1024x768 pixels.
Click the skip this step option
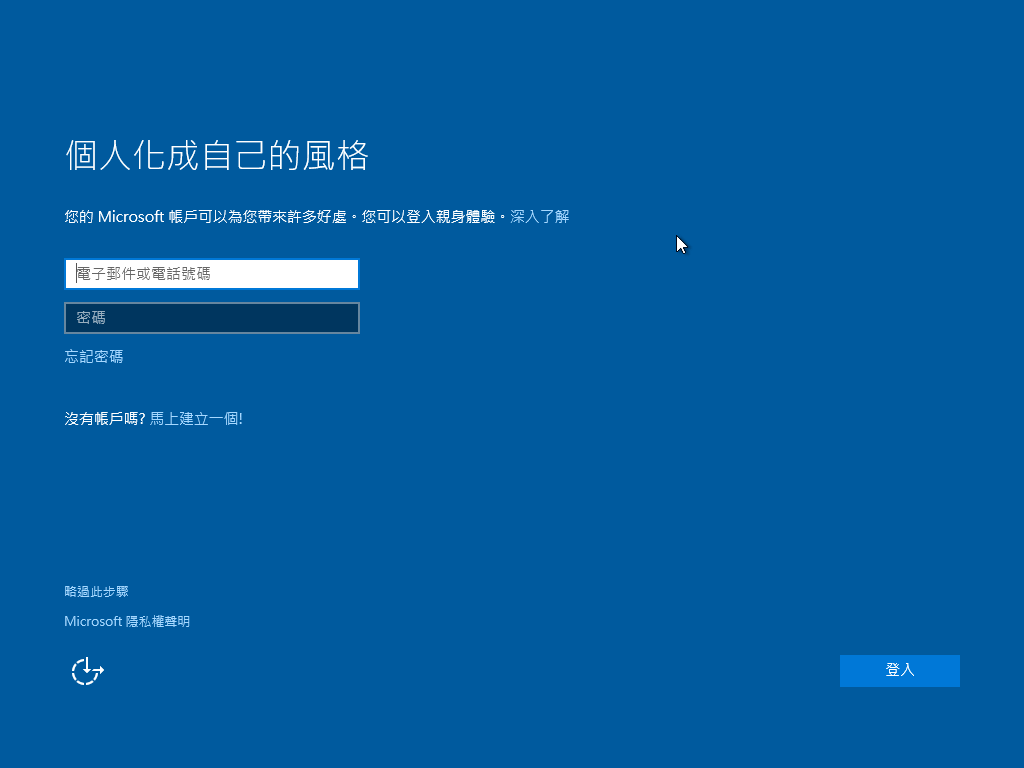click(x=96, y=591)
